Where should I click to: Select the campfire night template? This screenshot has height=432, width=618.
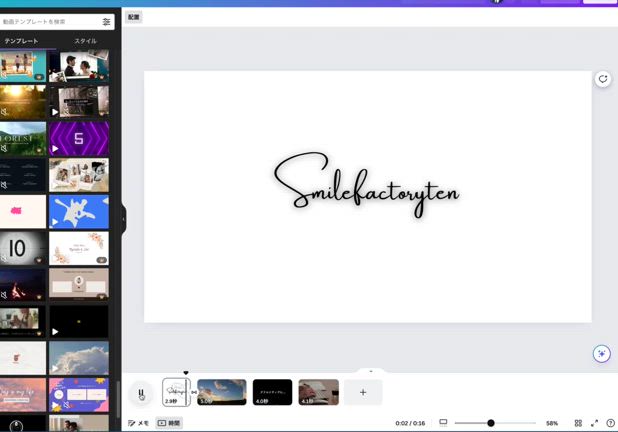tap(23, 285)
